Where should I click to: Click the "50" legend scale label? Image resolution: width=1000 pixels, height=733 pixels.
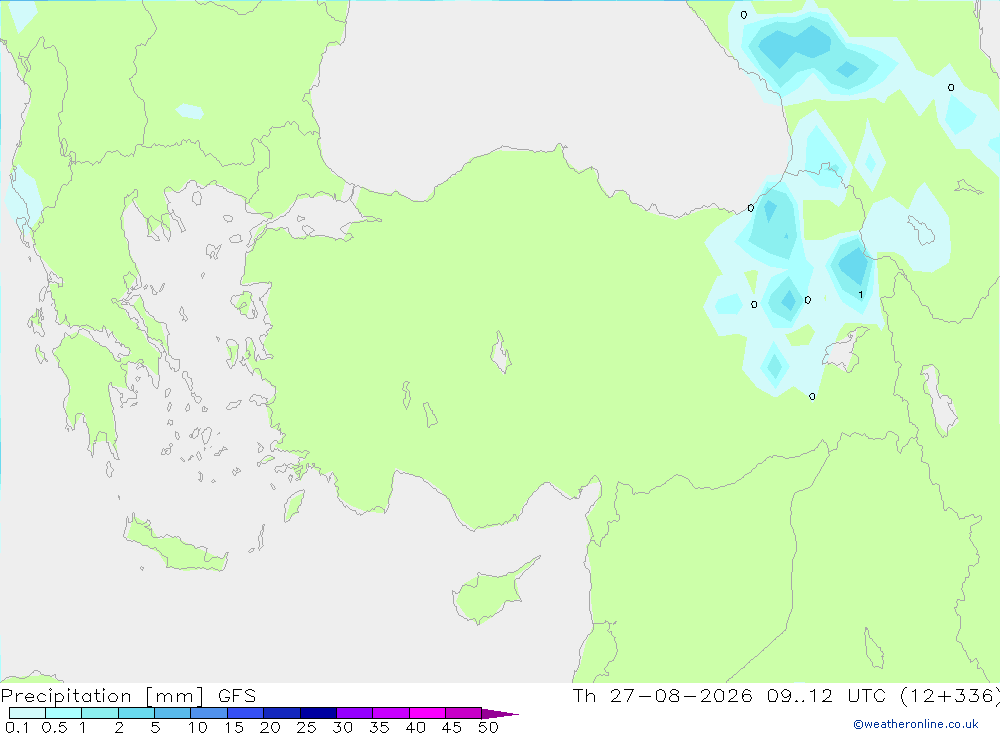(488, 727)
